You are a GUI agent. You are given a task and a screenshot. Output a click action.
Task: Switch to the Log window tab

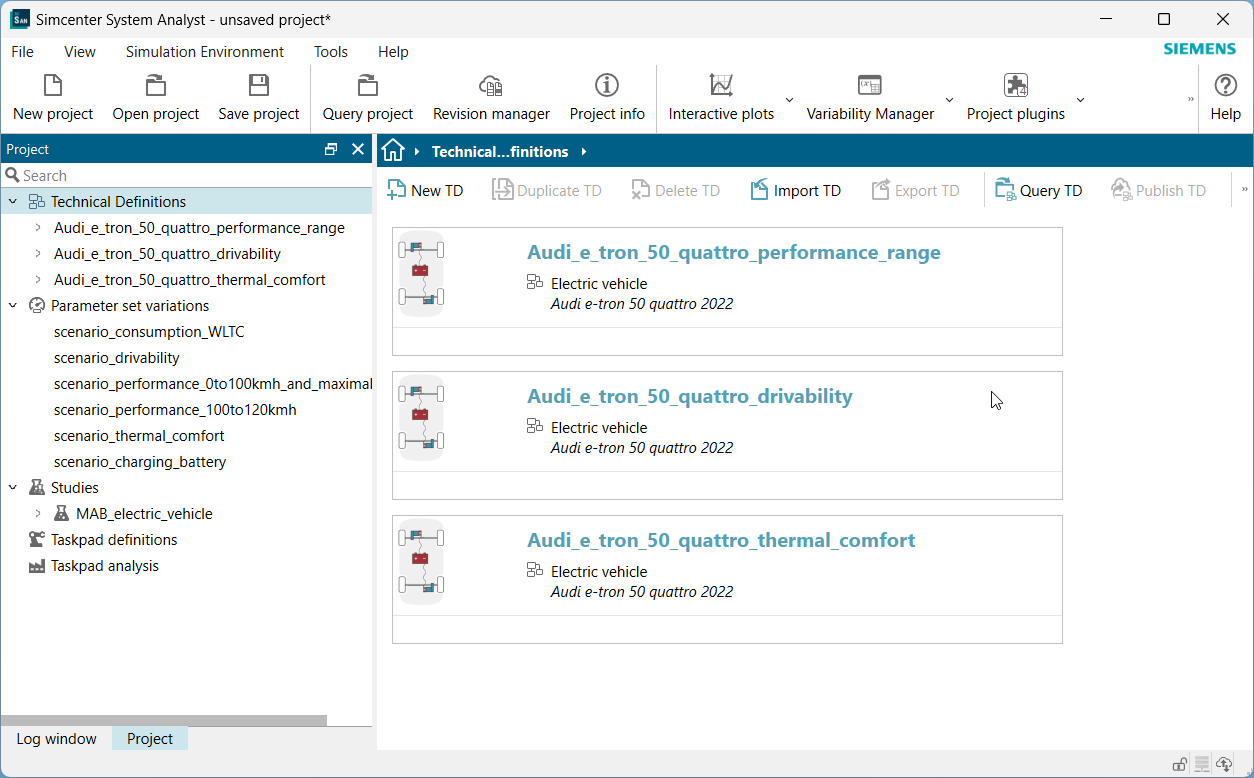tap(56, 739)
